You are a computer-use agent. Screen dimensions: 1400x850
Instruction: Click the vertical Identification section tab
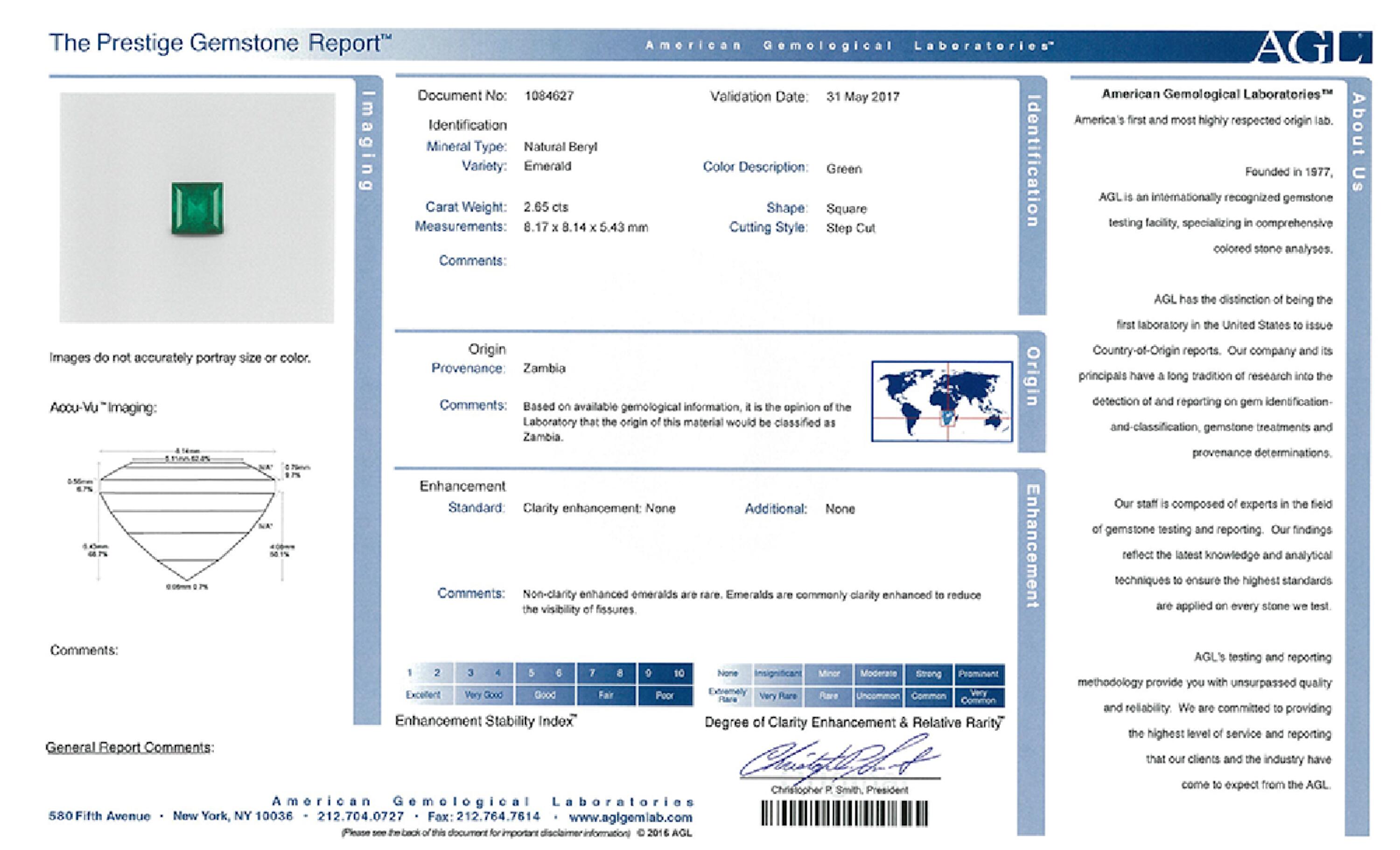click(x=1033, y=161)
